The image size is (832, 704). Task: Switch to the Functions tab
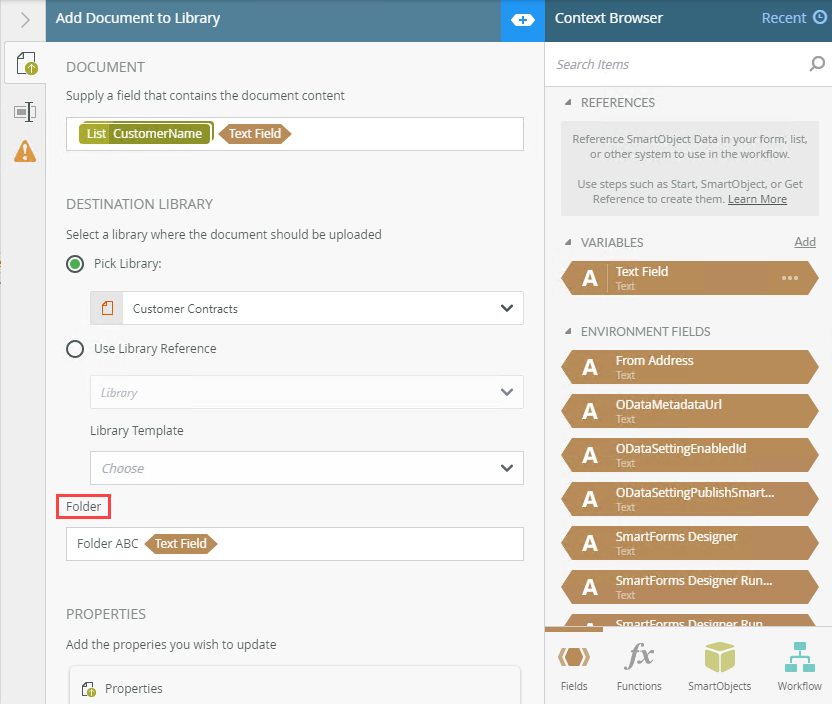pyautogui.click(x=639, y=667)
